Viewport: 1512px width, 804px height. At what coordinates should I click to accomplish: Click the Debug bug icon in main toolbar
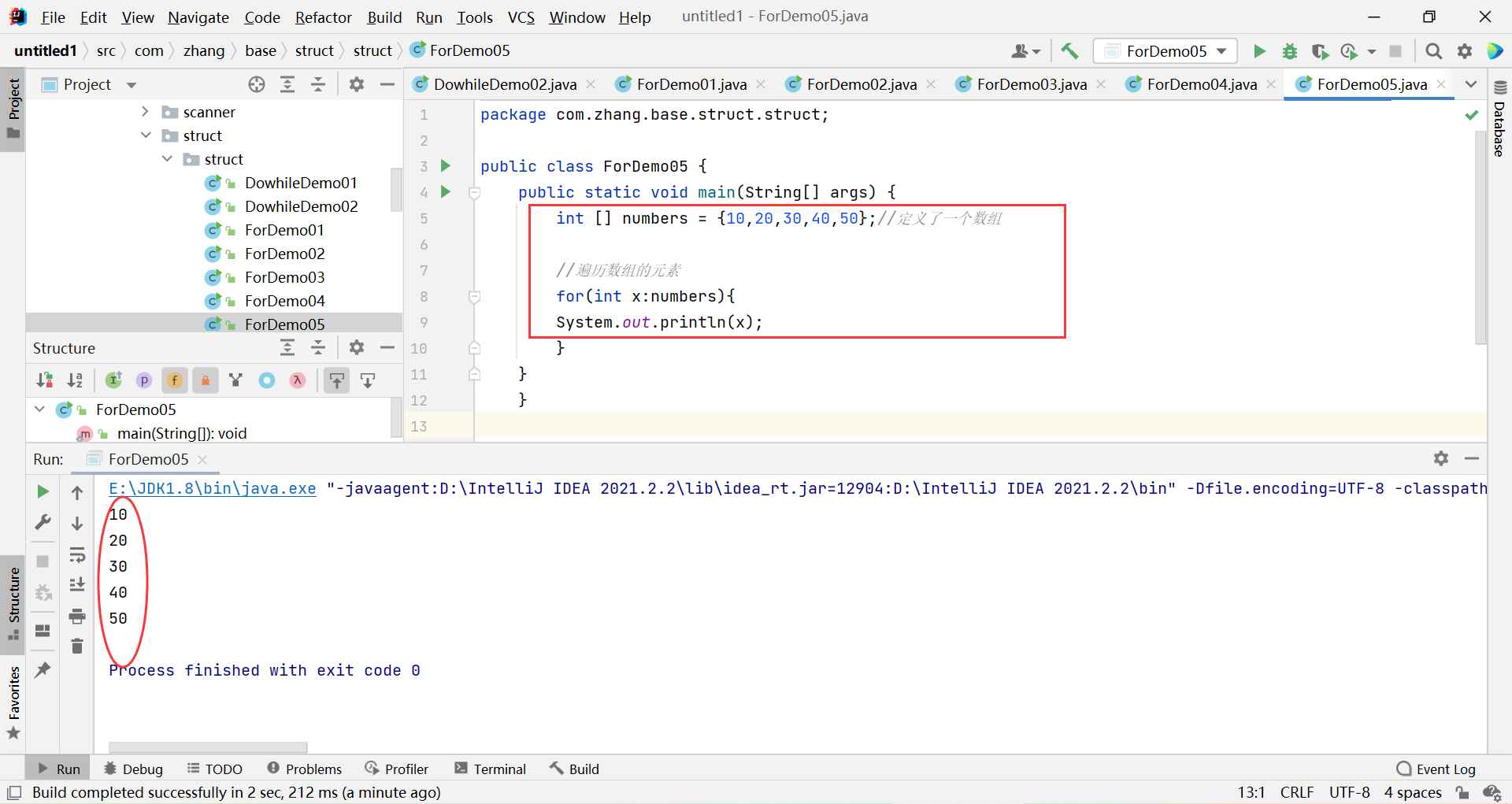pos(1290,51)
